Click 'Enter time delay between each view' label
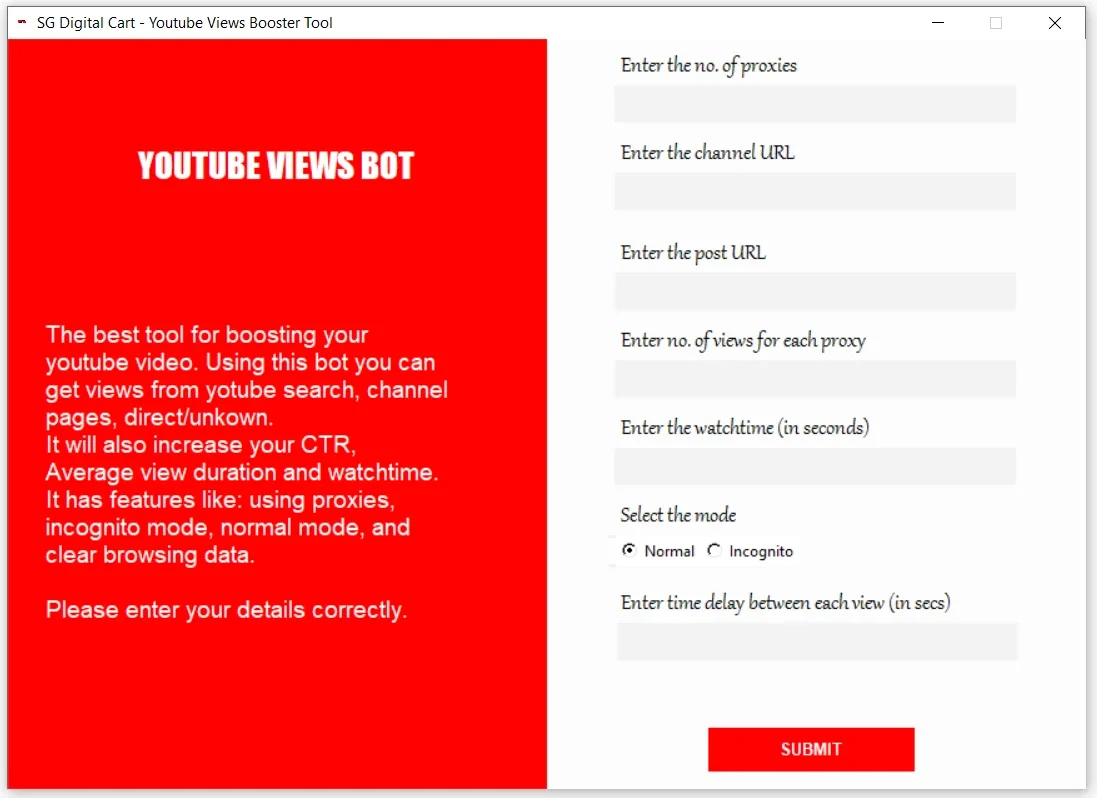This screenshot has height=798, width=1097. pos(785,603)
